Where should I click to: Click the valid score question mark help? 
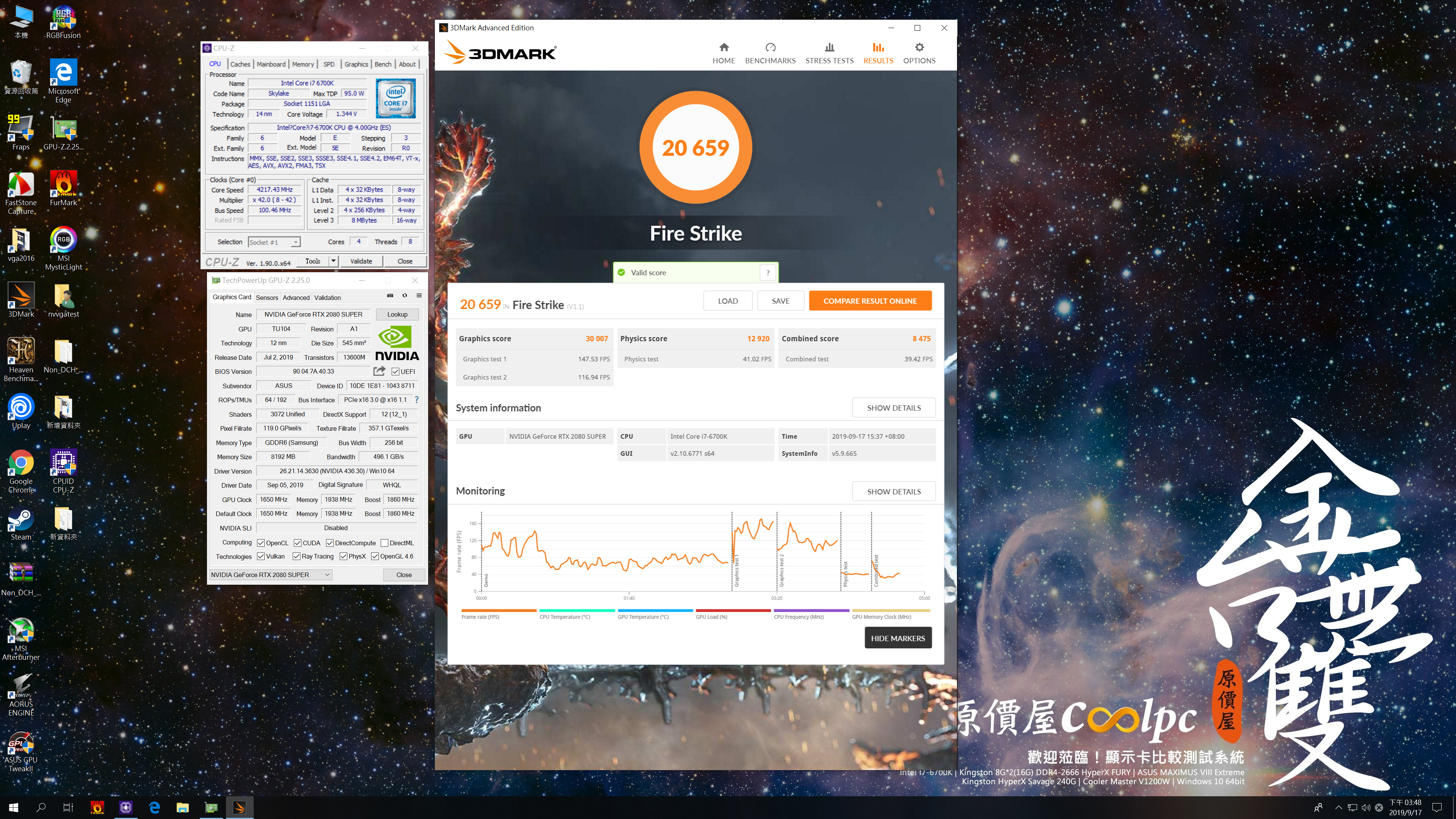click(x=767, y=273)
